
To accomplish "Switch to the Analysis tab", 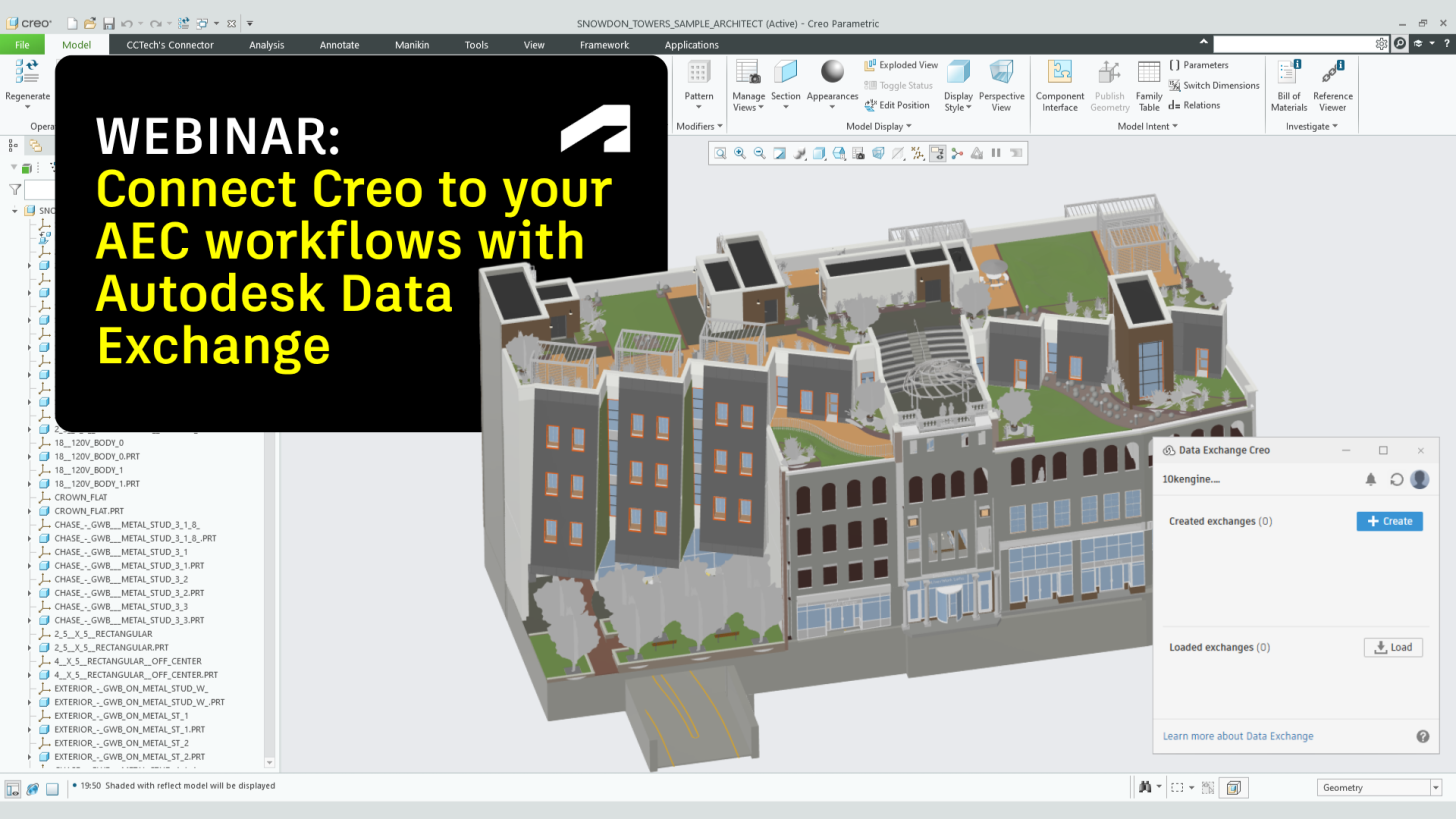I will point(267,44).
